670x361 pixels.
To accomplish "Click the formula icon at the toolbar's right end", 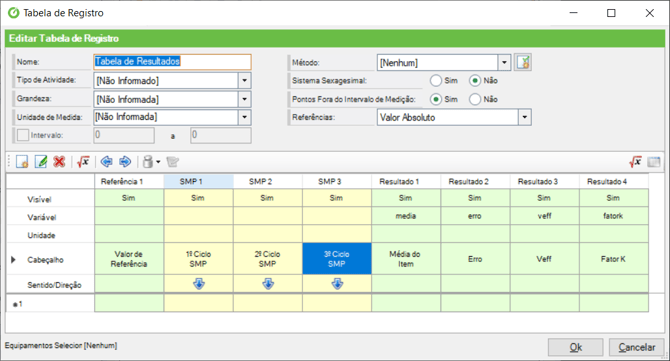I will coord(635,162).
